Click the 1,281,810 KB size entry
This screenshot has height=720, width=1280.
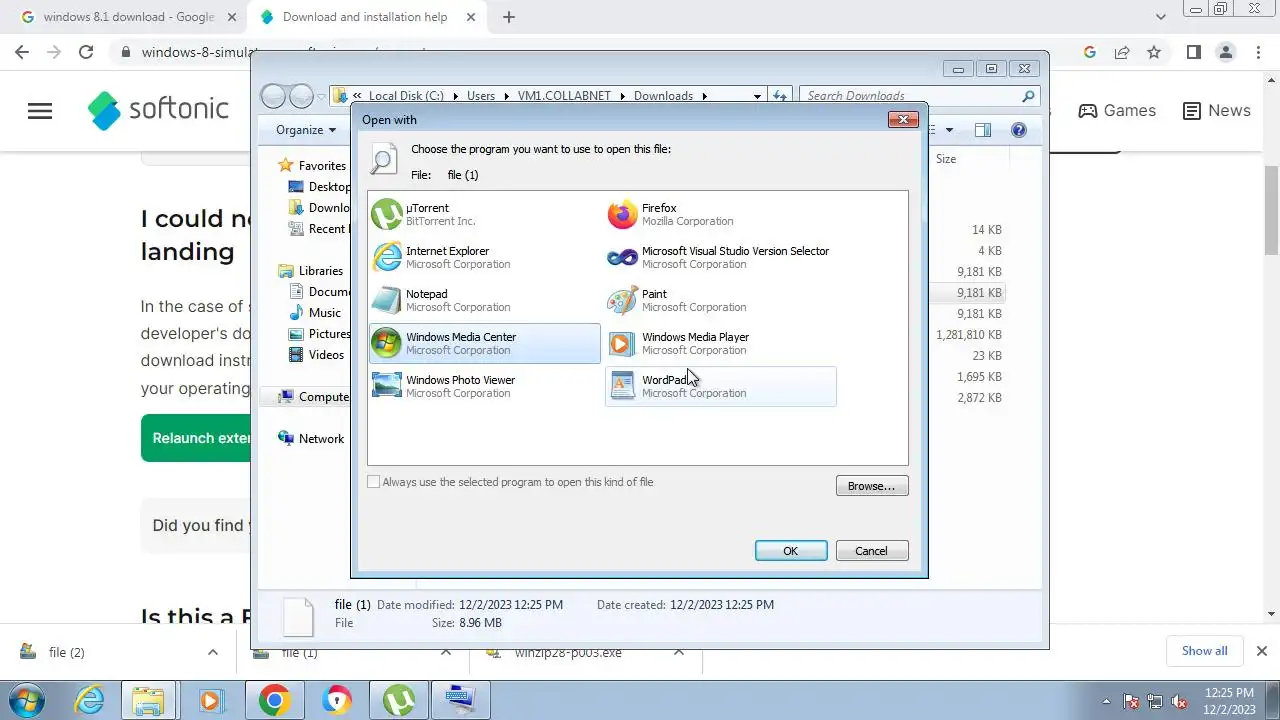coord(969,335)
